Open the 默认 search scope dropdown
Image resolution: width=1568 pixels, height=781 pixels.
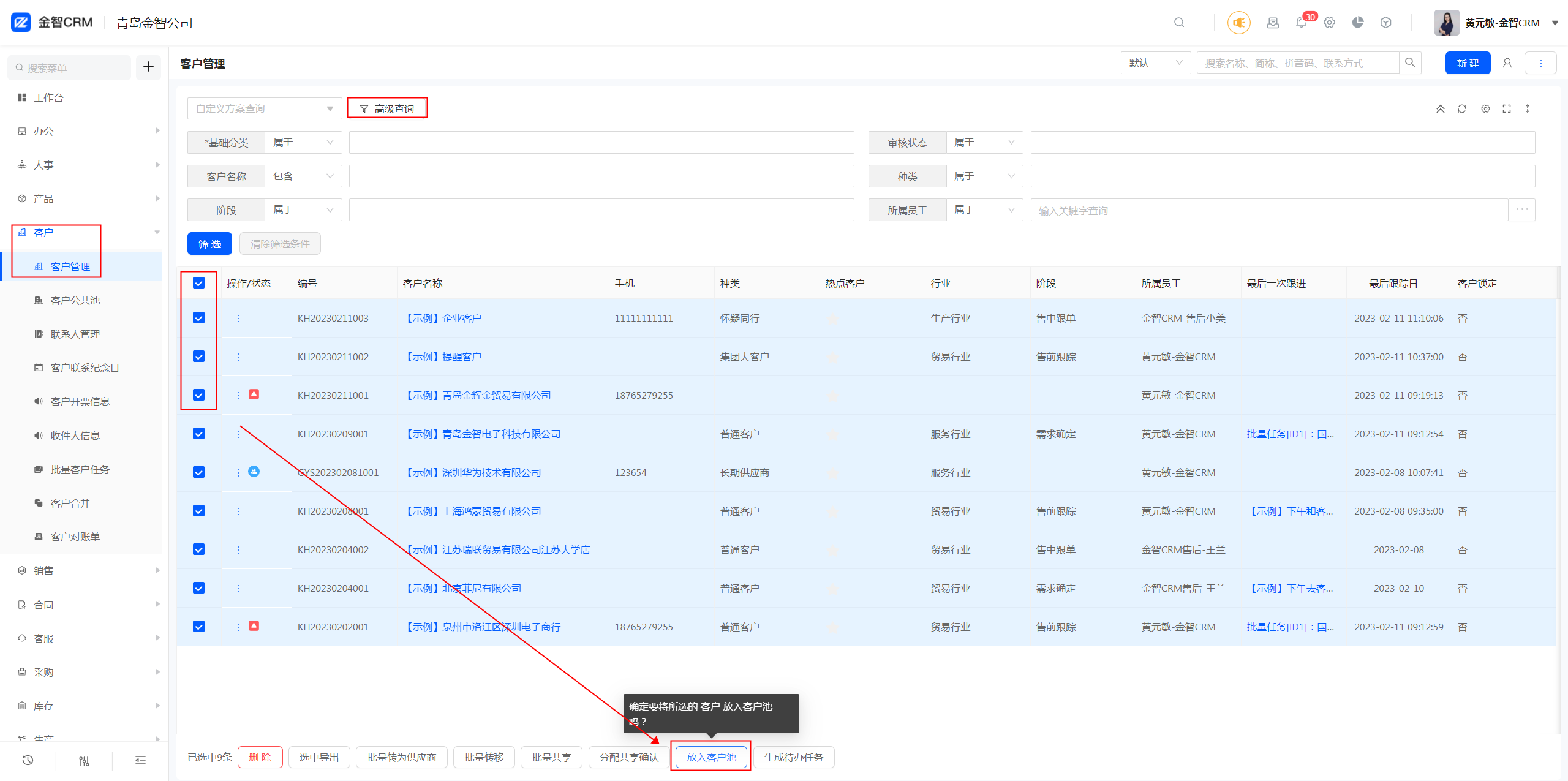click(x=1155, y=63)
